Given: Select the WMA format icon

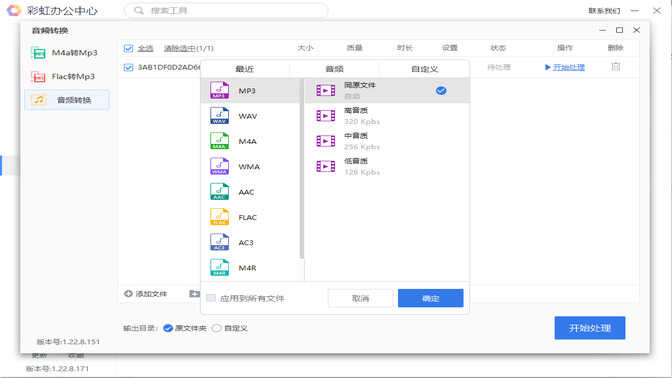Looking at the screenshot, I should coord(219,166).
